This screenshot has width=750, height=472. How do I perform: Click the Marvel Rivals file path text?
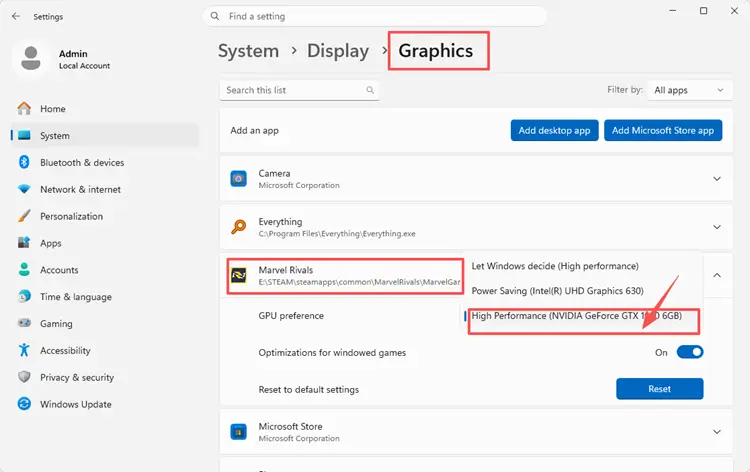pyautogui.click(x=359, y=282)
